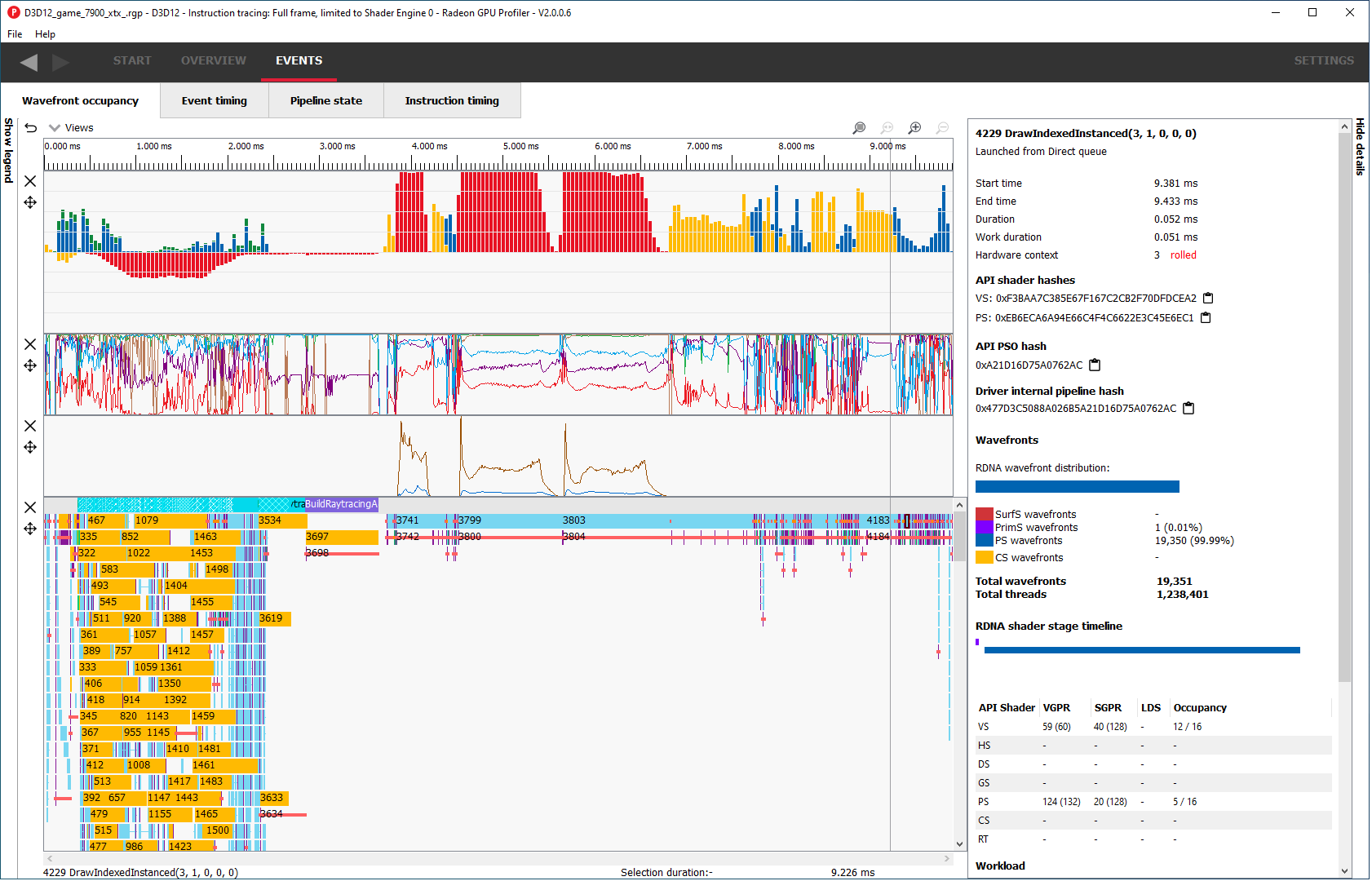1372x881 pixels.
Task: Switch to the Instruction timing tab
Action: point(452,100)
